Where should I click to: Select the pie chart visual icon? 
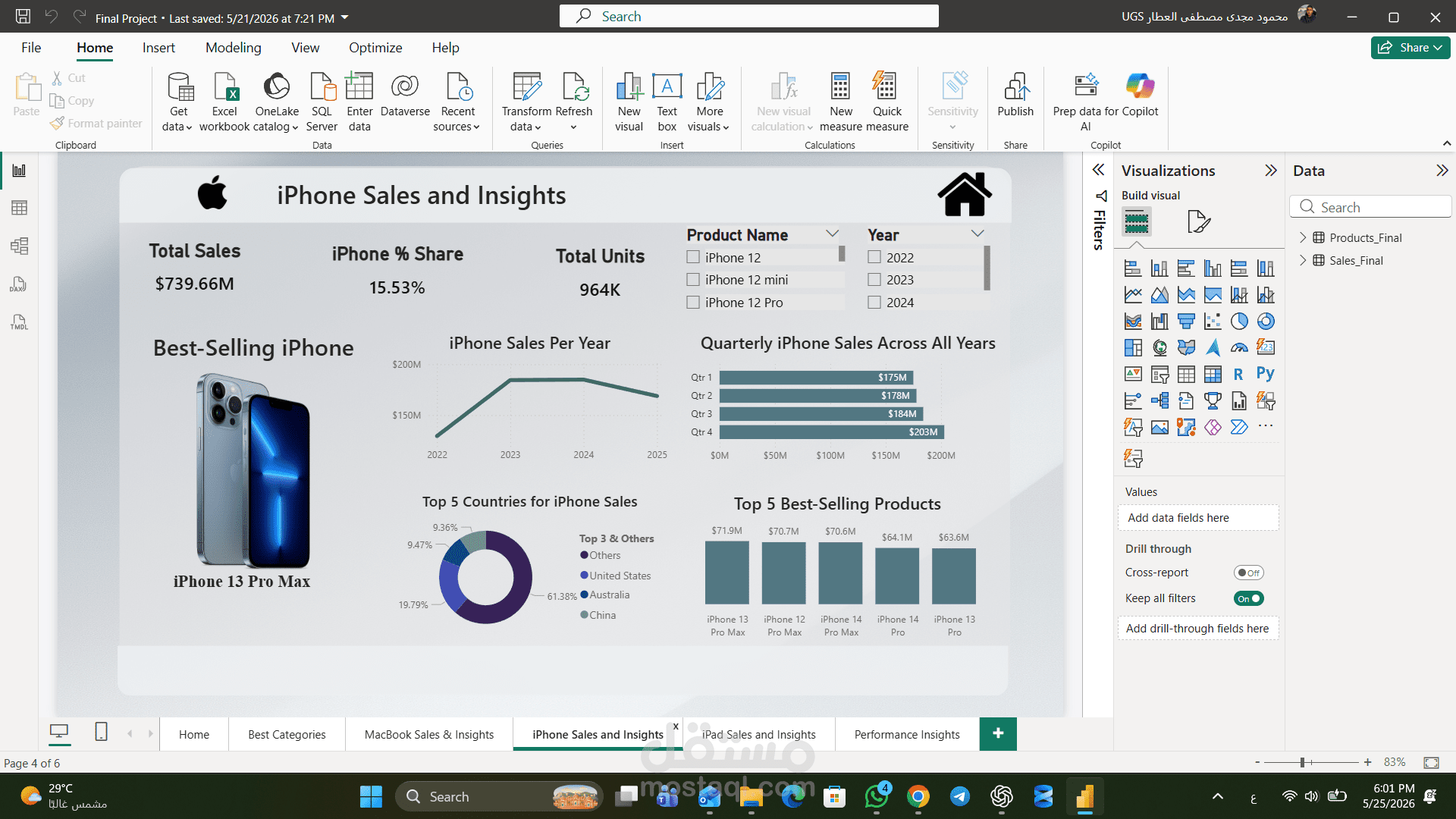[1239, 322]
